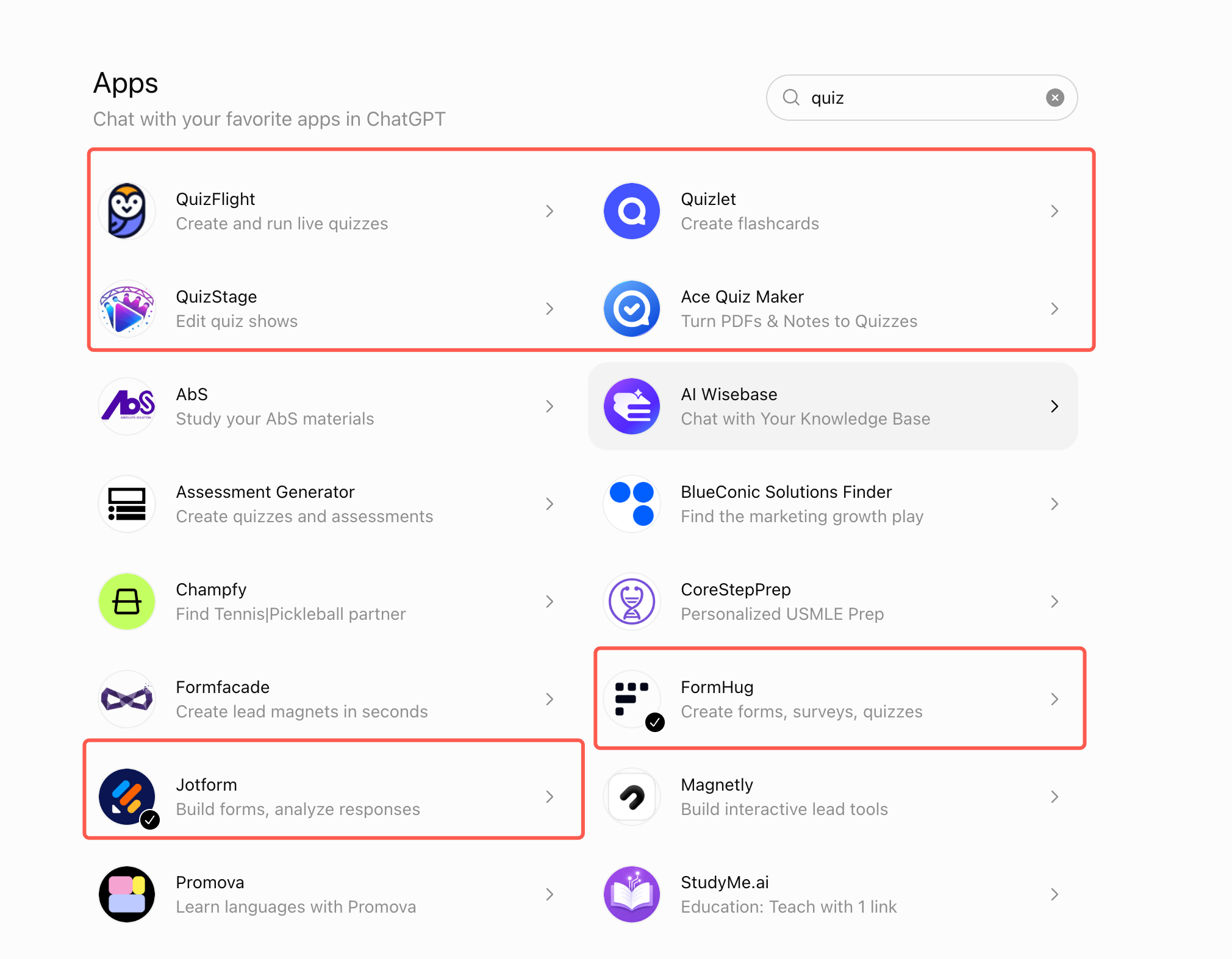Click the StudyMe.ai row chevron
The image size is (1232, 959).
(1055, 894)
